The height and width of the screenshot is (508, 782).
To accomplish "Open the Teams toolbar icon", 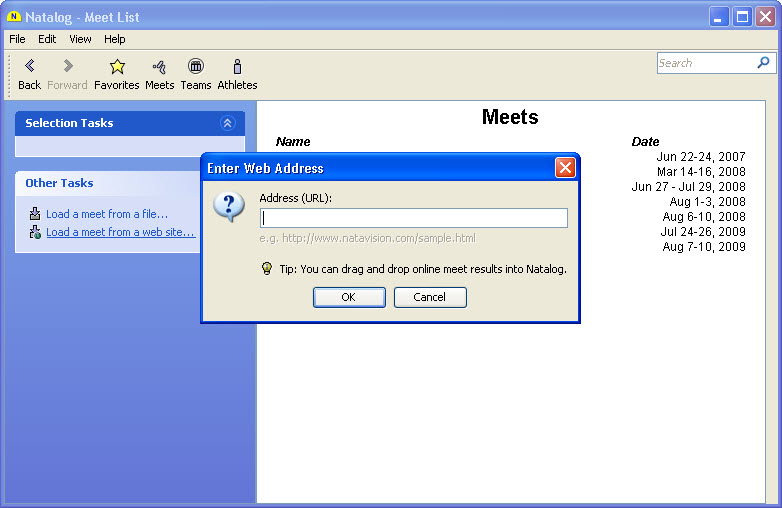I will click(196, 67).
